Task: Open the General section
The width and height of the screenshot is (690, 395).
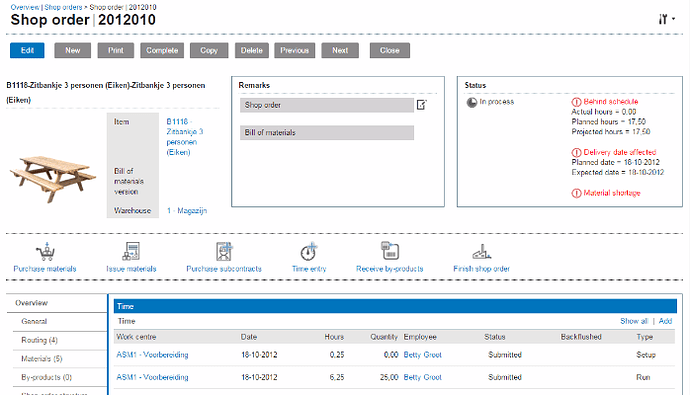Action: (34, 321)
